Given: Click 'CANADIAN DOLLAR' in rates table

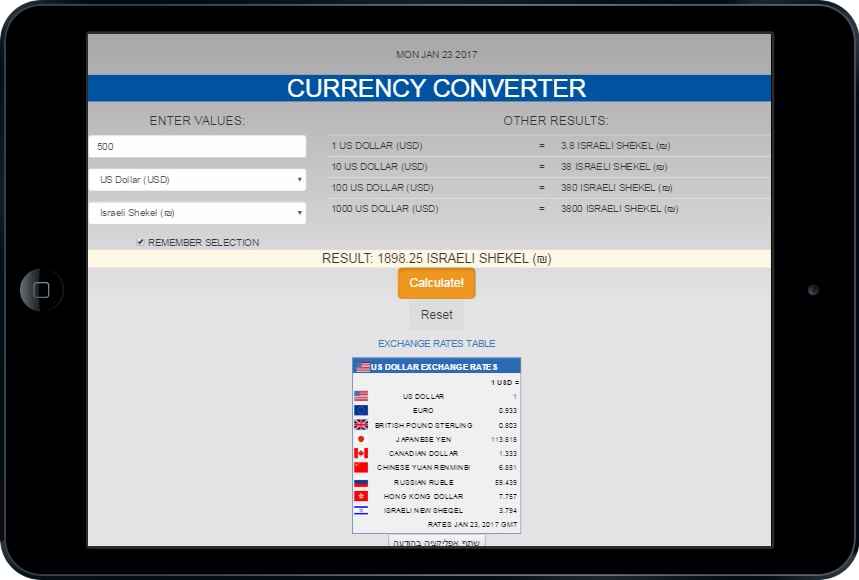Looking at the screenshot, I should click(423, 453).
